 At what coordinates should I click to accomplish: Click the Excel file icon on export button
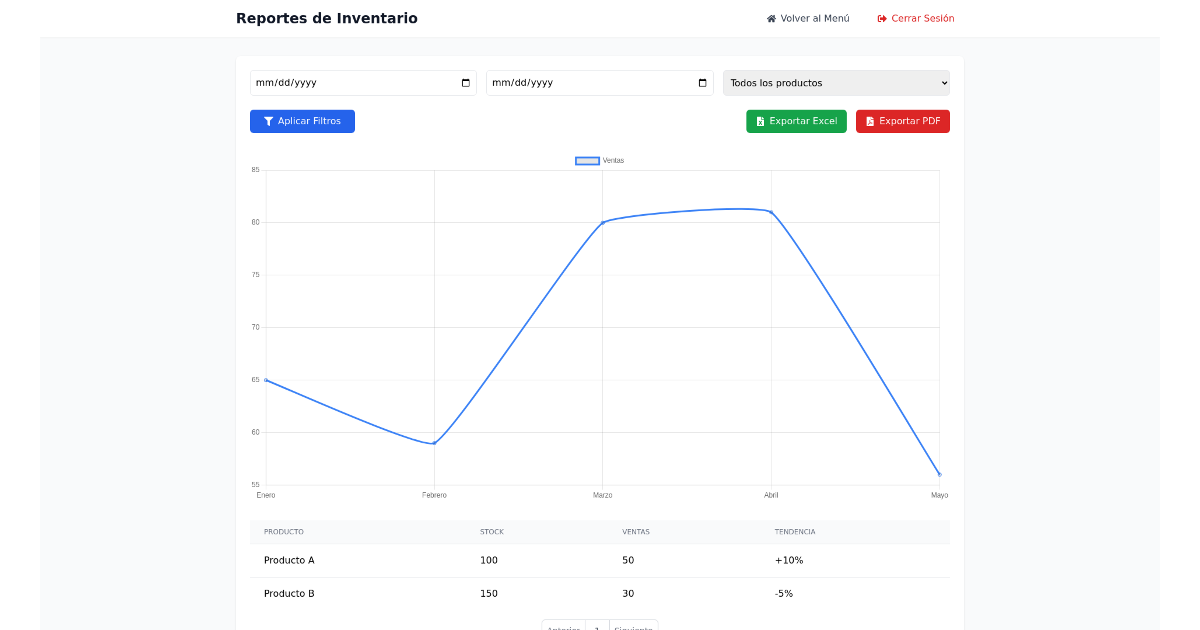click(x=761, y=121)
